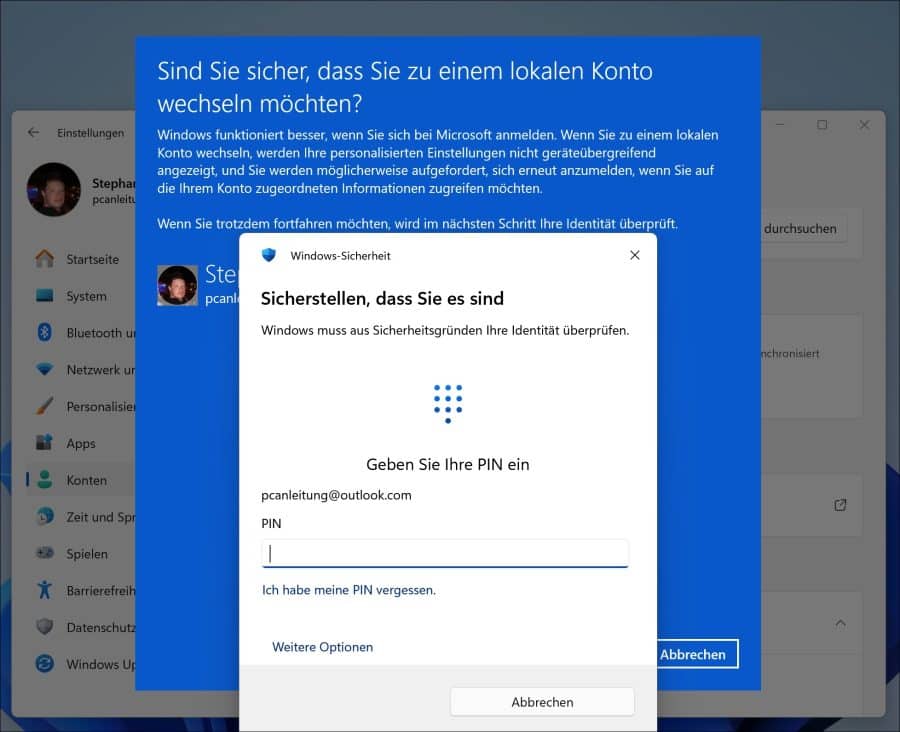Click inside the PIN input field
900x732 pixels.
[445, 553]
